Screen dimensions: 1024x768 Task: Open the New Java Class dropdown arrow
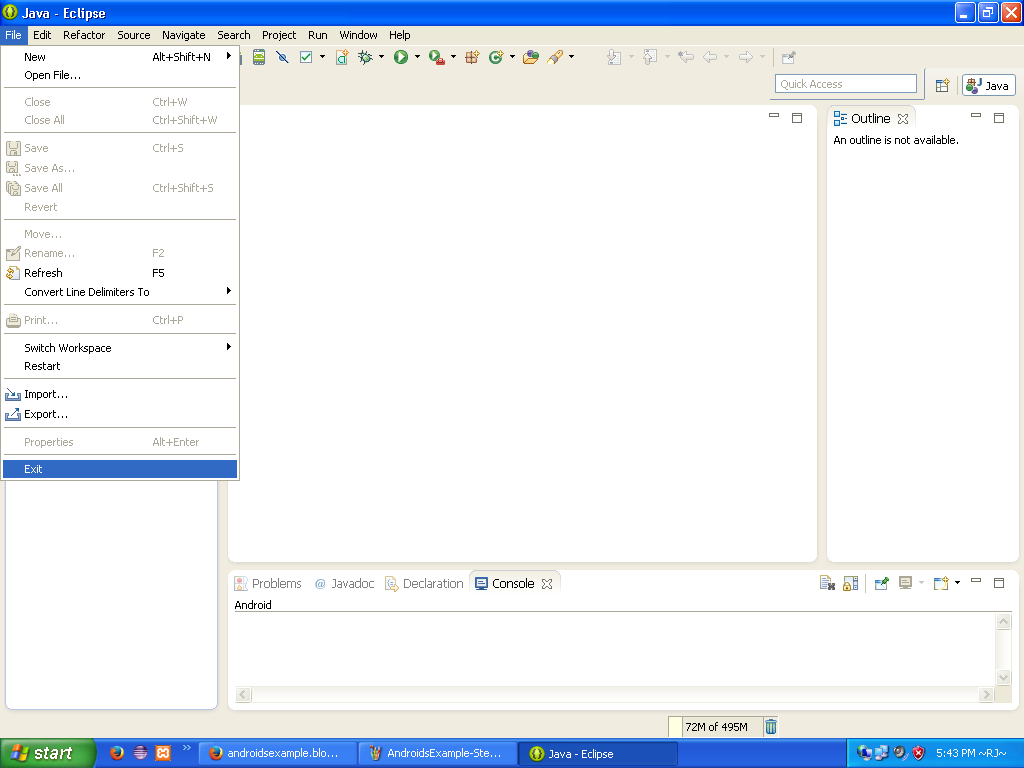click(512, 57)
